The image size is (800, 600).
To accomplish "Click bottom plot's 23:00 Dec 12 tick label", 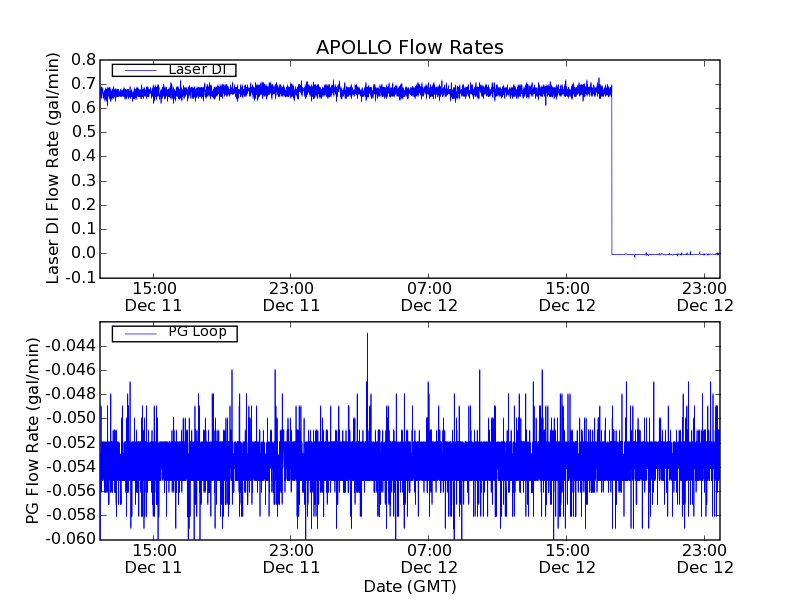I will point(705,558).
